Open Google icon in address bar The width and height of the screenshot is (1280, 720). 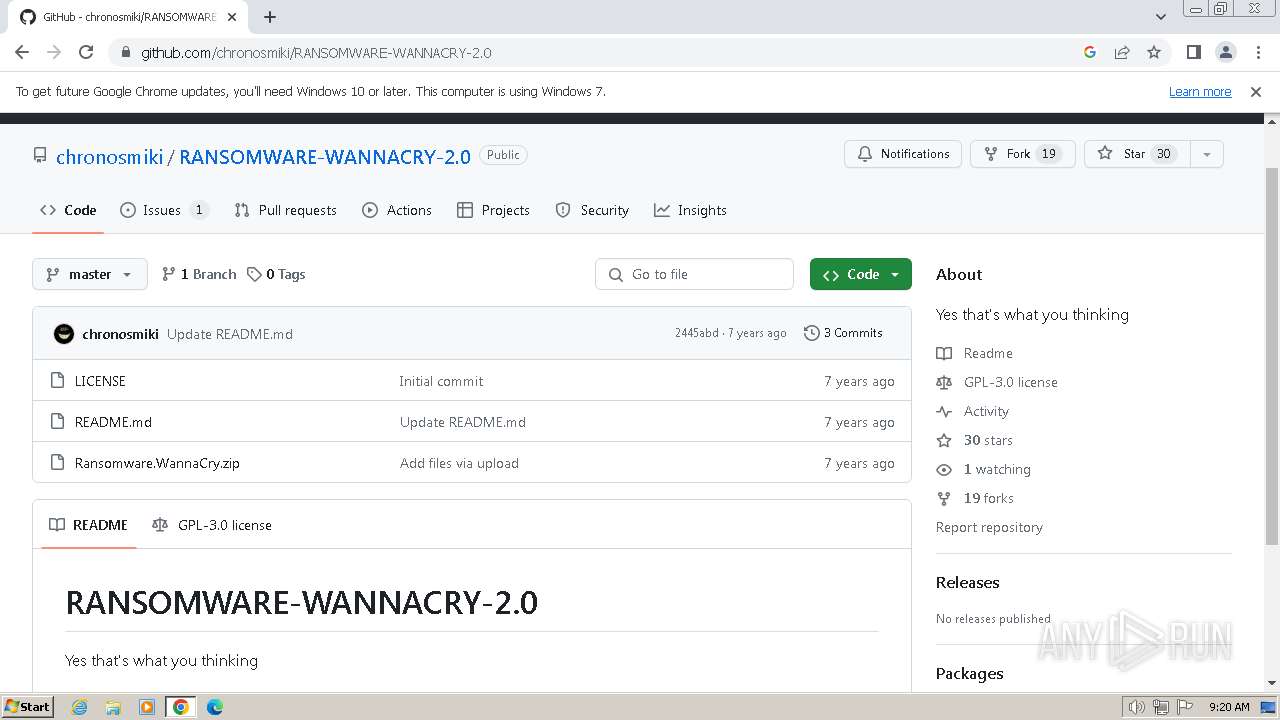[1090, 52]
